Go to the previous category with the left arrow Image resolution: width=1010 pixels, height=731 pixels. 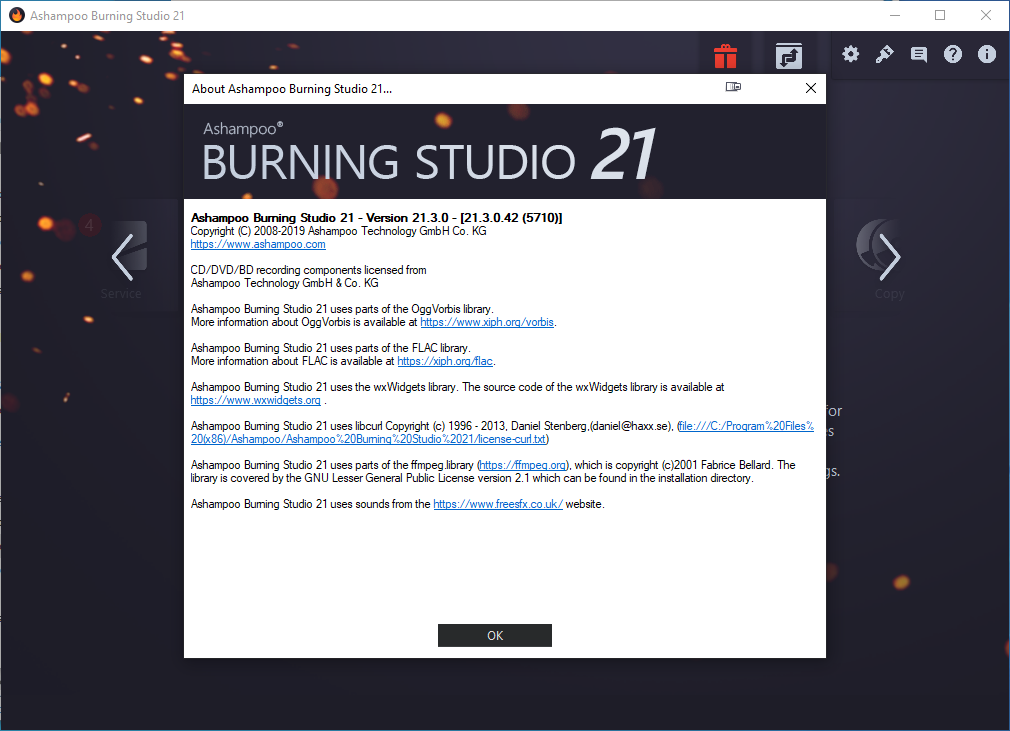(123, 257)
